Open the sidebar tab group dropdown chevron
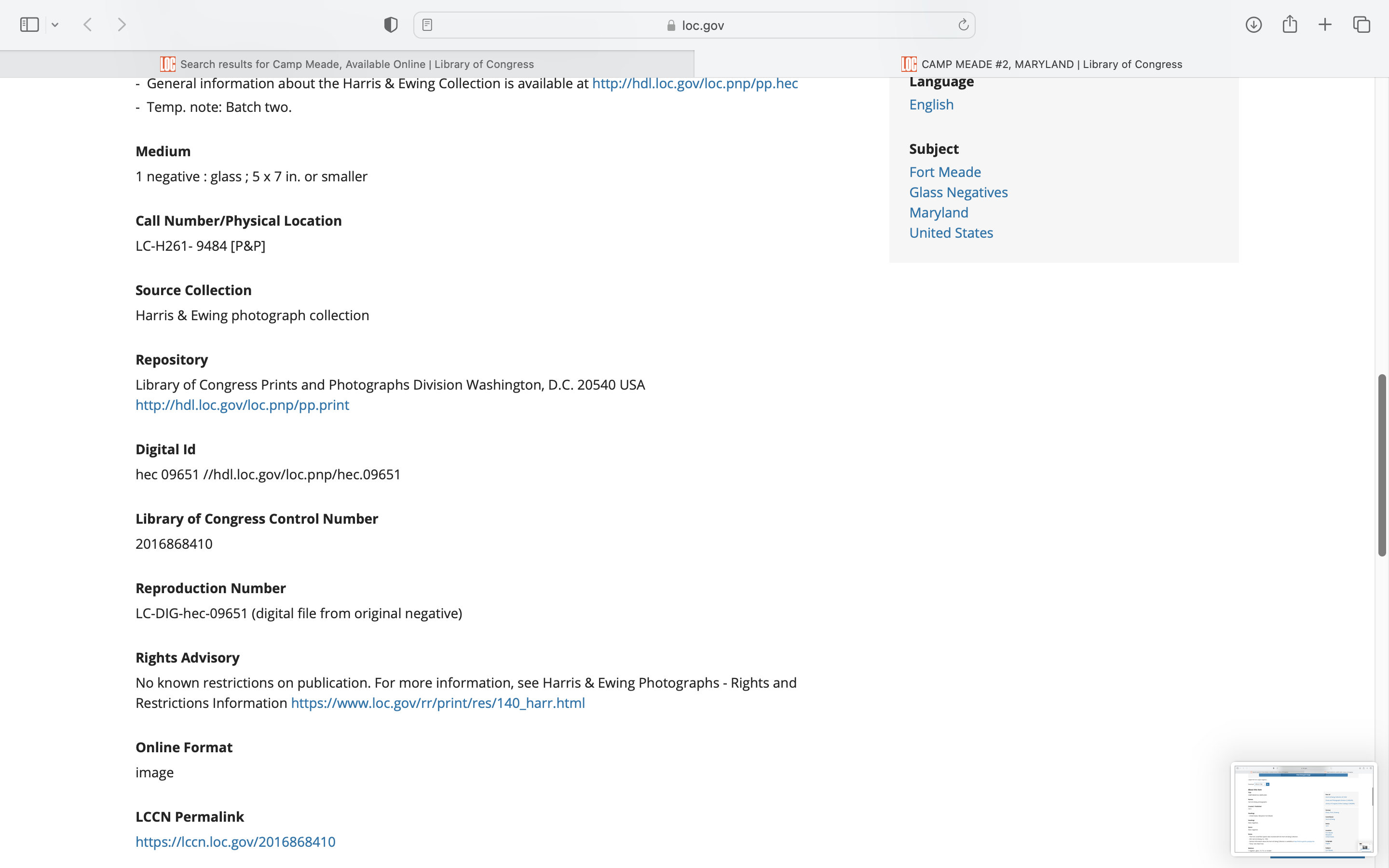The width and height of the screenshot is (1389, 868). click(x=55, y=25)
